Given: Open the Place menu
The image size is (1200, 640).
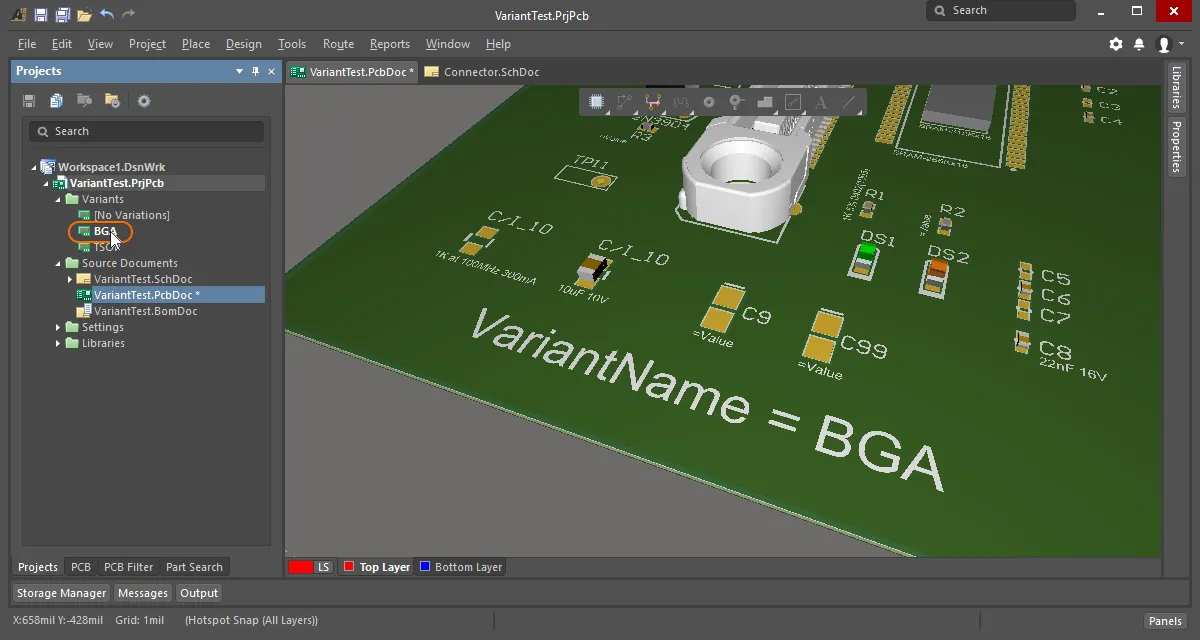Looking at the screenshot, I should pos(196,44).
